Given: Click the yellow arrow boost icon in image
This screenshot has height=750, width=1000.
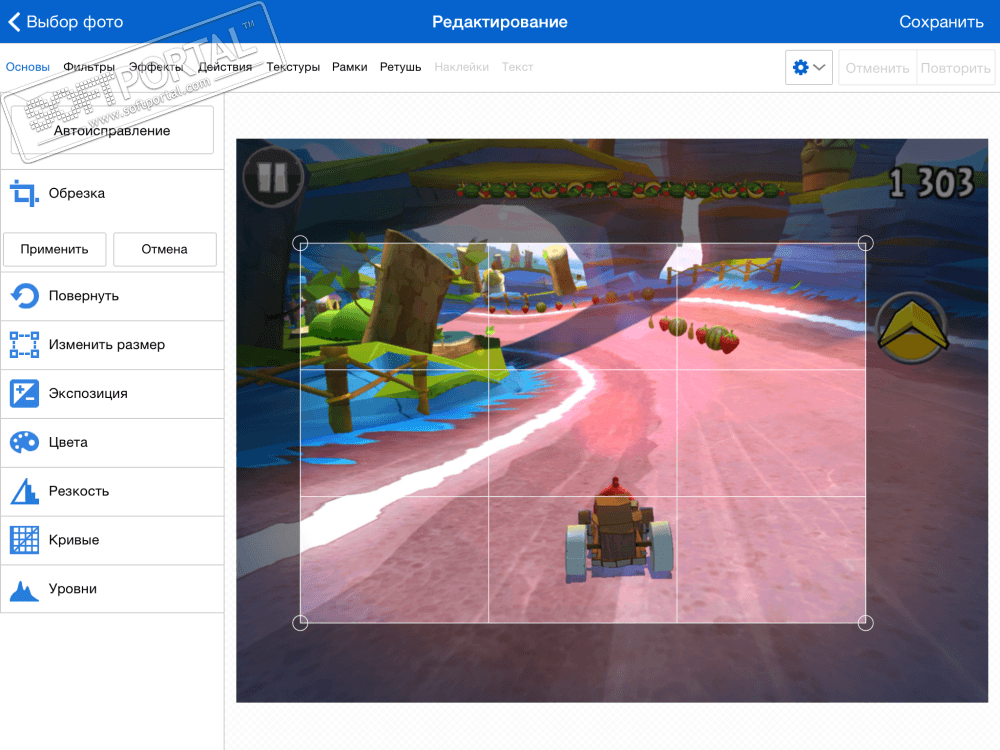Looking at the screenshot, I should (x=912, y=328).
